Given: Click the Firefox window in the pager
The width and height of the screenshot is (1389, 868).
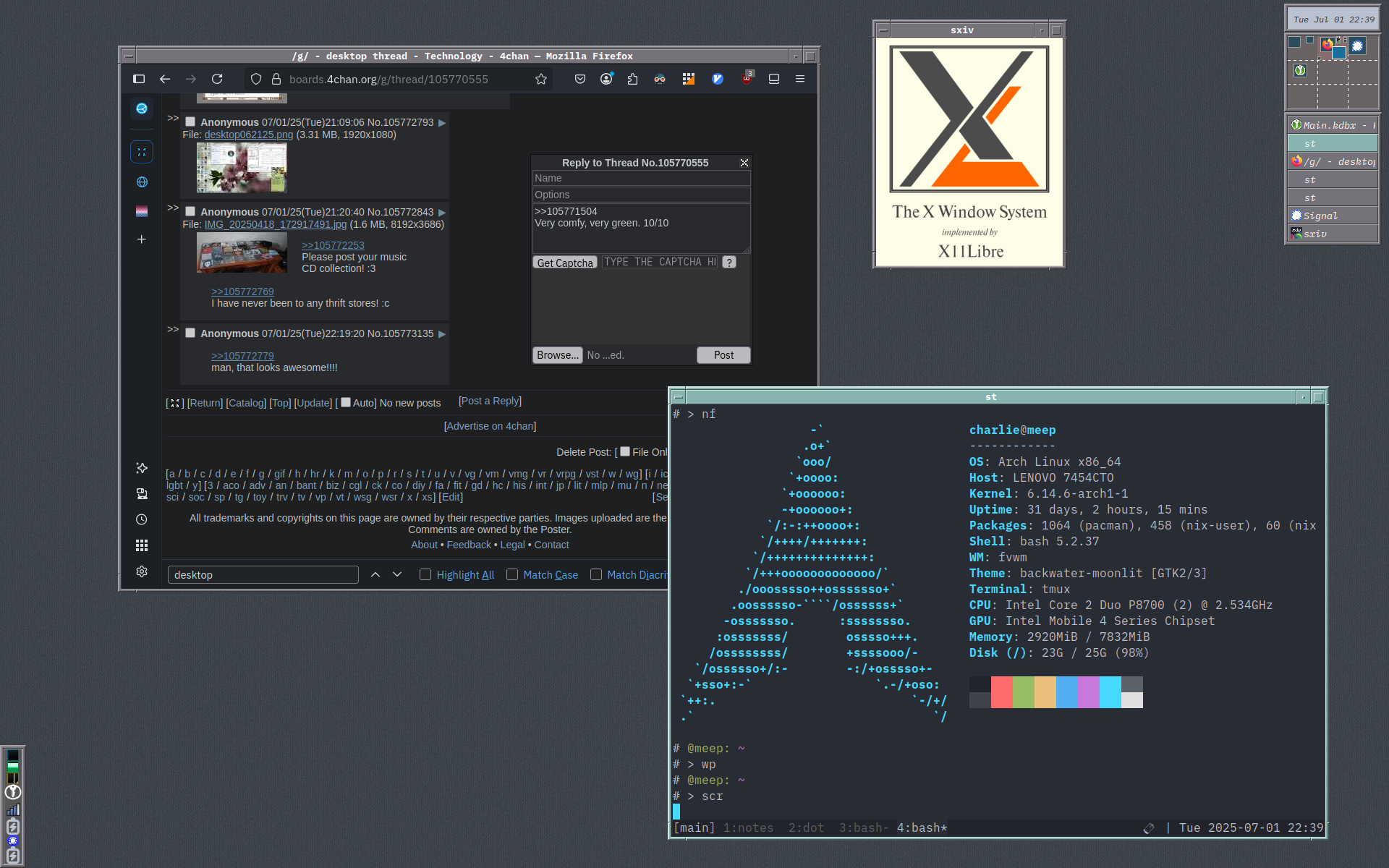Looking at the screenshot, I should (x=1327, y=45).
